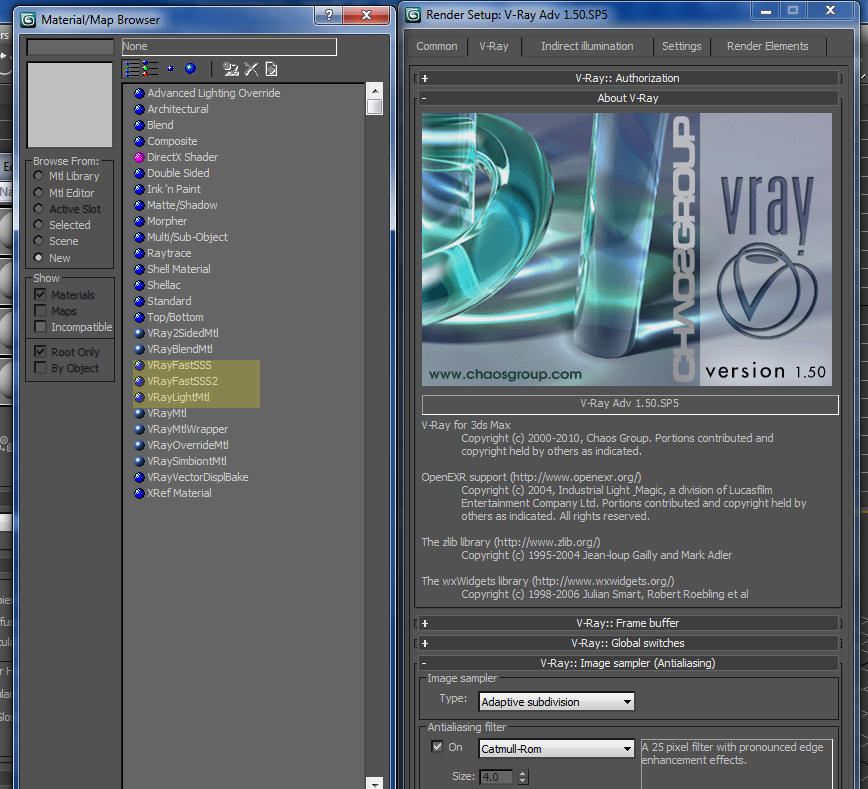Viewport: 868px width, 789px height.
Task: Expand the V-Ray:: Authorization rollout
Action: click(628, 79)
